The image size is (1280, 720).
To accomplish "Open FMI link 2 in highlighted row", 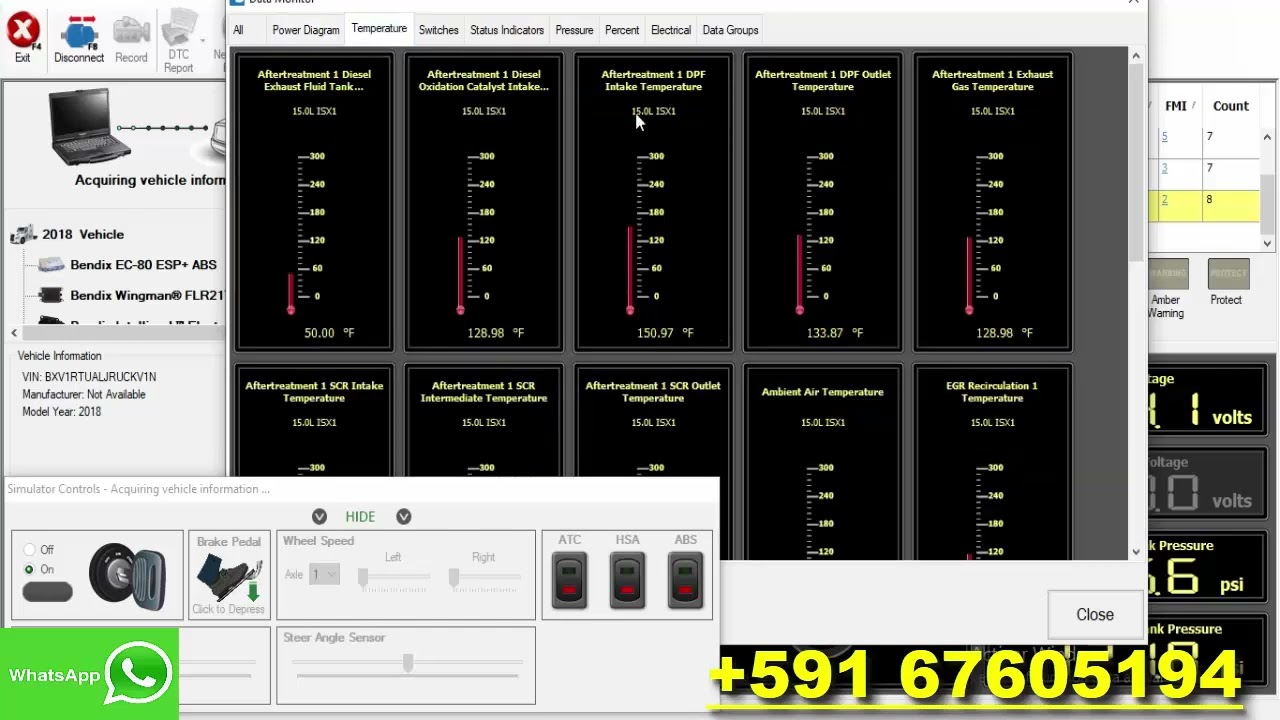I will coord(1164,200).
